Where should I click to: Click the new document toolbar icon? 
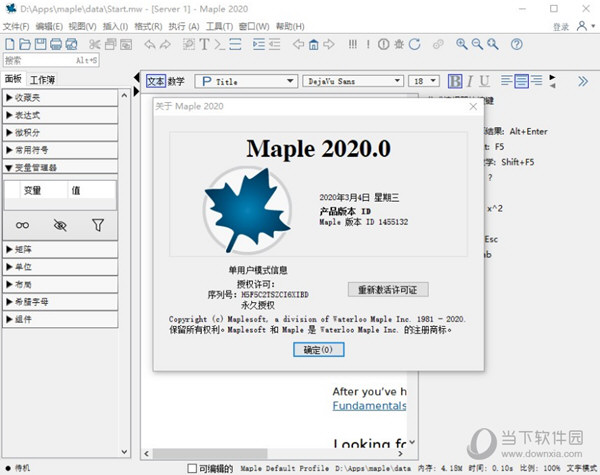10,44
